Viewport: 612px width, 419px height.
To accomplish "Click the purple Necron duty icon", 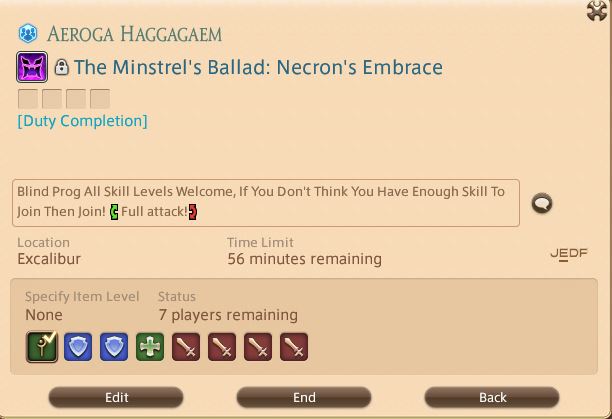I will (x=32, y=67).
